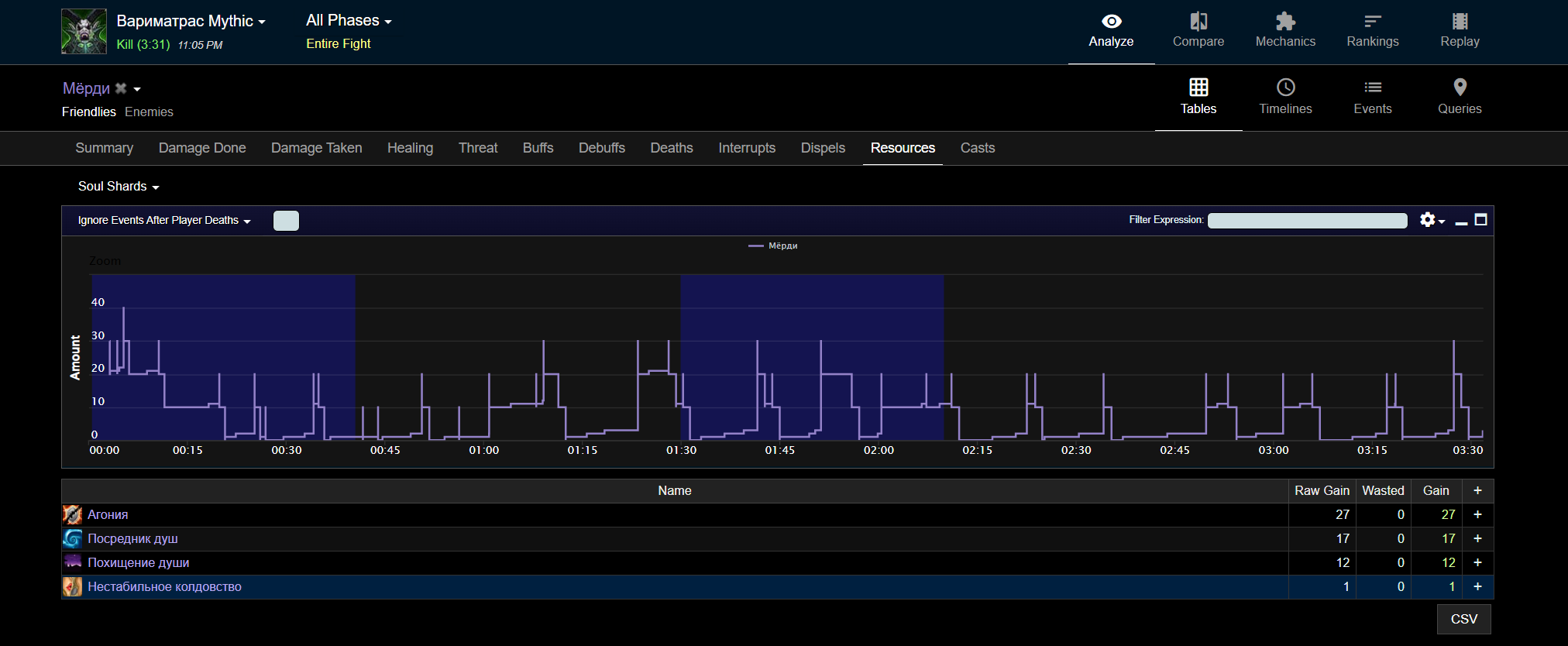The width and height of the screenshot is (1568, 646).
Task: Open the Queries pin icon
Action: pos(1460,88)
